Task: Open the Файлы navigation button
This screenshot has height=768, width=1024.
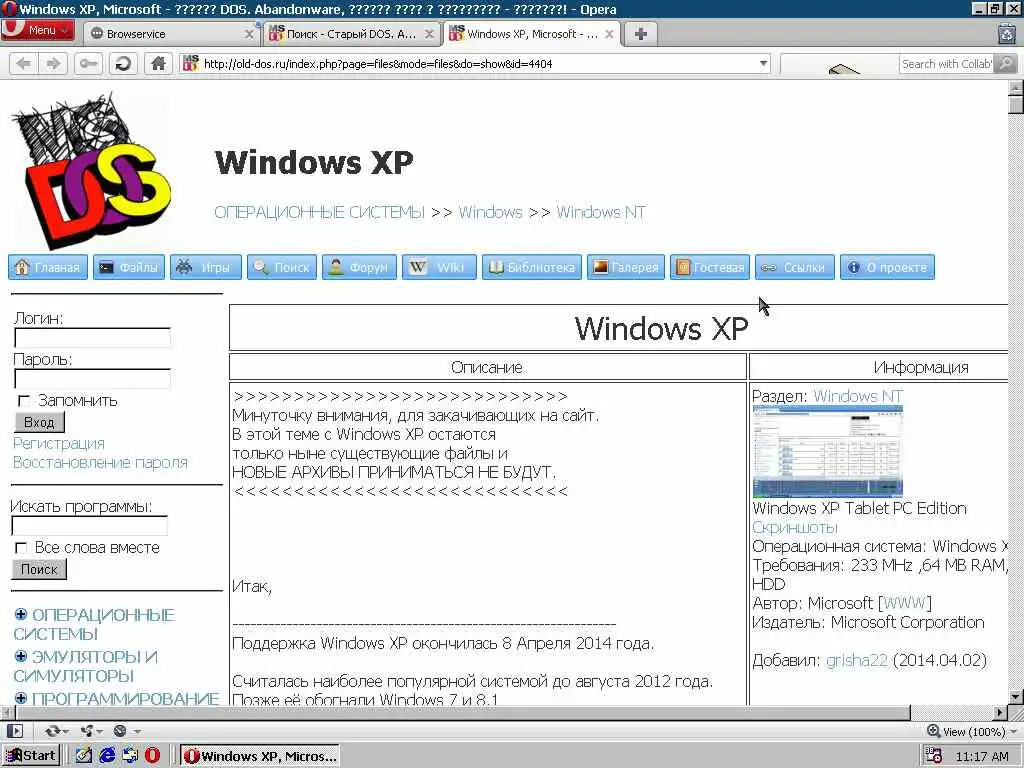Action: click(x=129, y=267)
